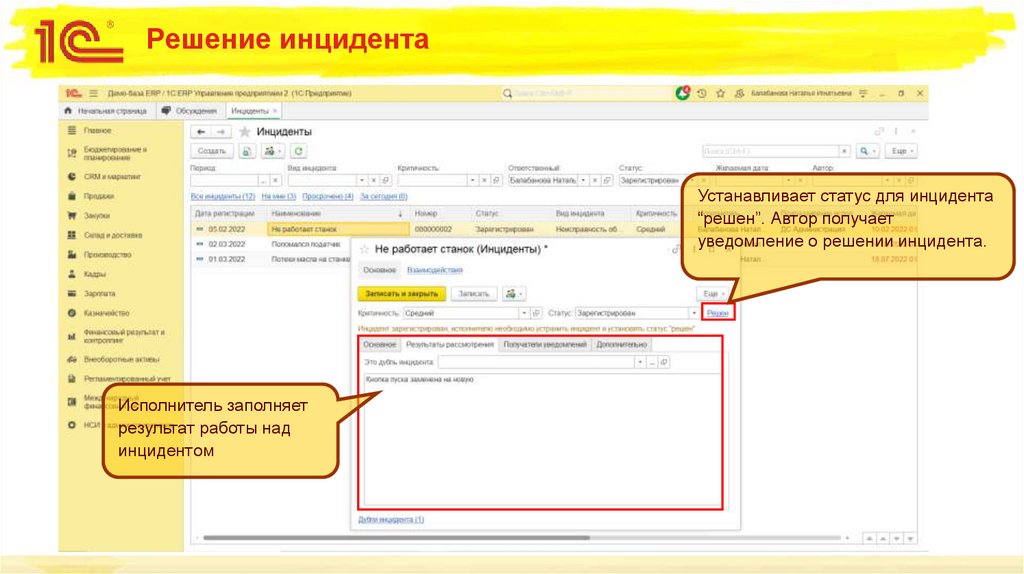
Task: Open the Основное tab inside the red frame
Action: pyautogui.click(x=379, y=344)
